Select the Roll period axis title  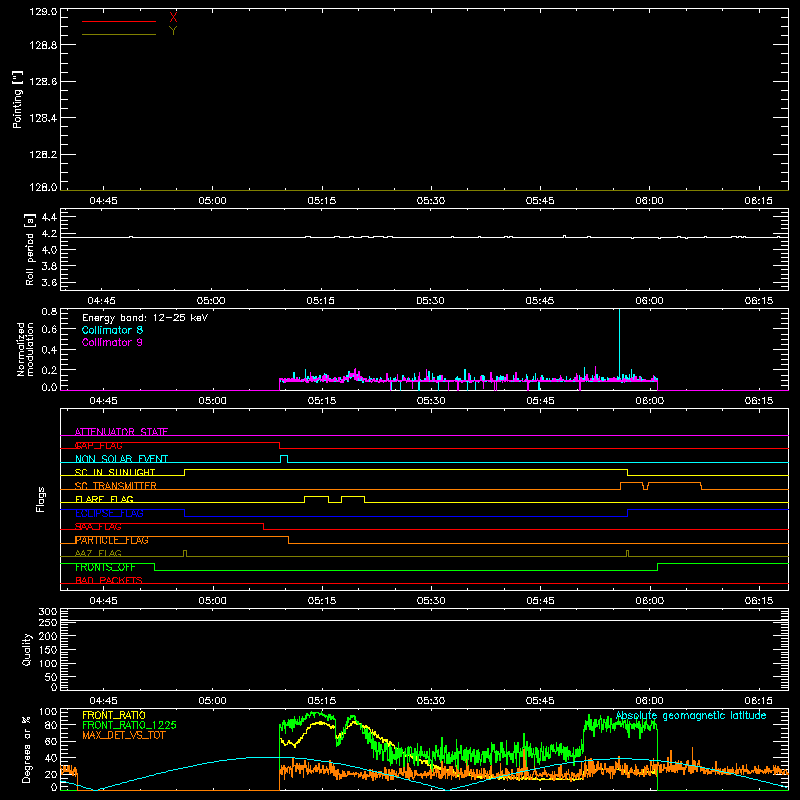(30, 249)
